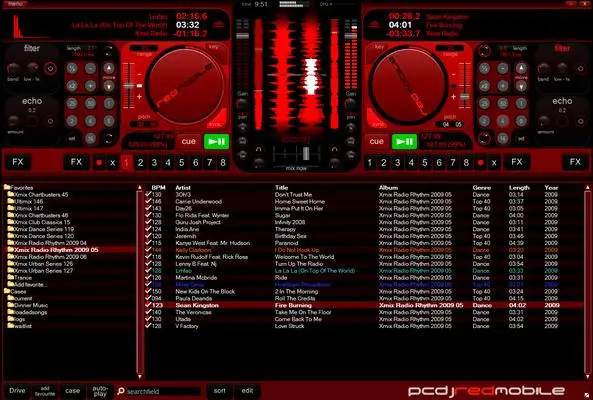Hit the left deck cue button
This screenshot has width=593, height=400.
pos(188,141)
